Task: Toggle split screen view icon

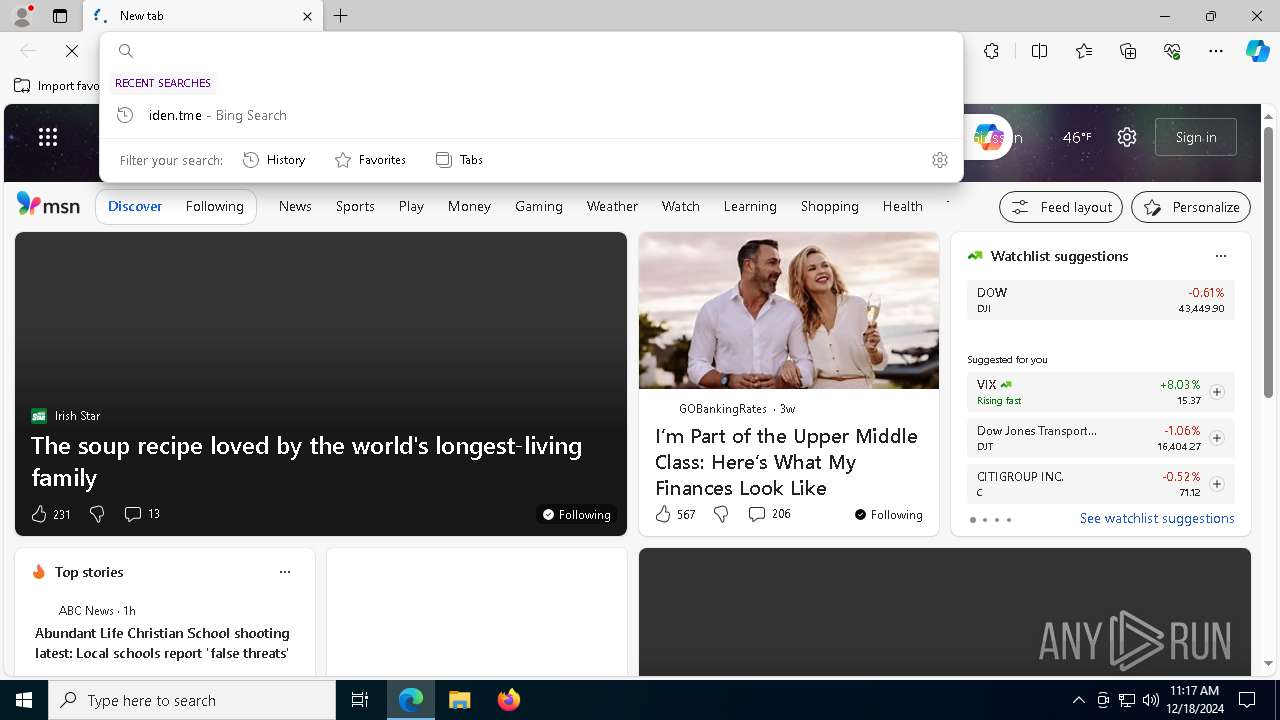Action: coord(1039,51)
